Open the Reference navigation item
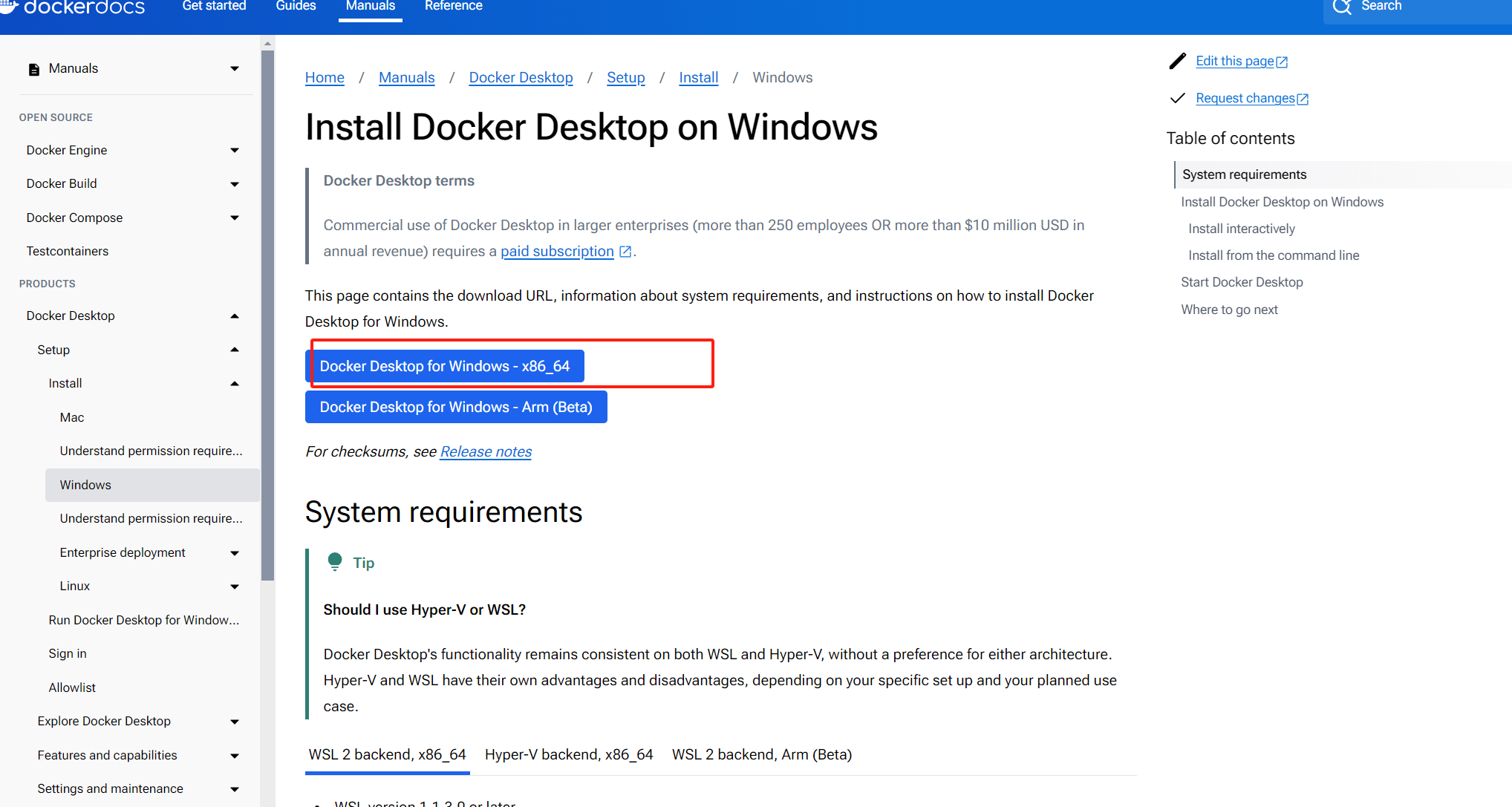1512x807 pixels. click(453, 6)
